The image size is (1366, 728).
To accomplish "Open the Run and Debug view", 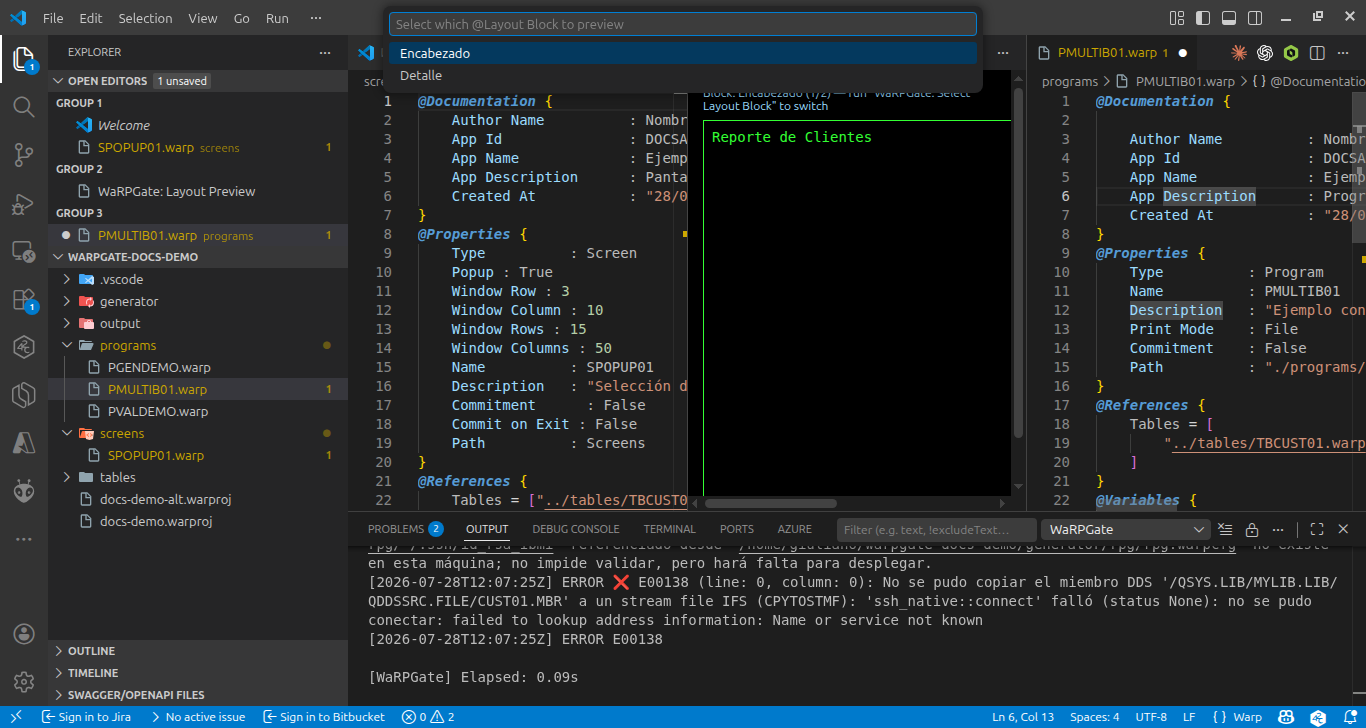I will tap(24, 203).
